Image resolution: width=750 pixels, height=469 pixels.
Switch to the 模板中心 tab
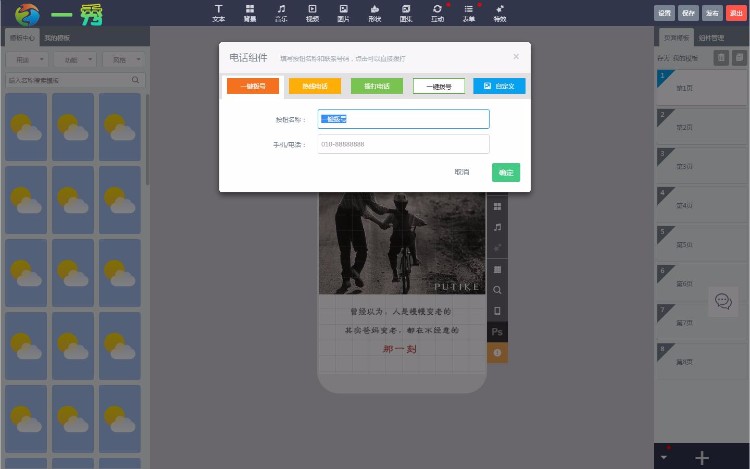point(22,37)
